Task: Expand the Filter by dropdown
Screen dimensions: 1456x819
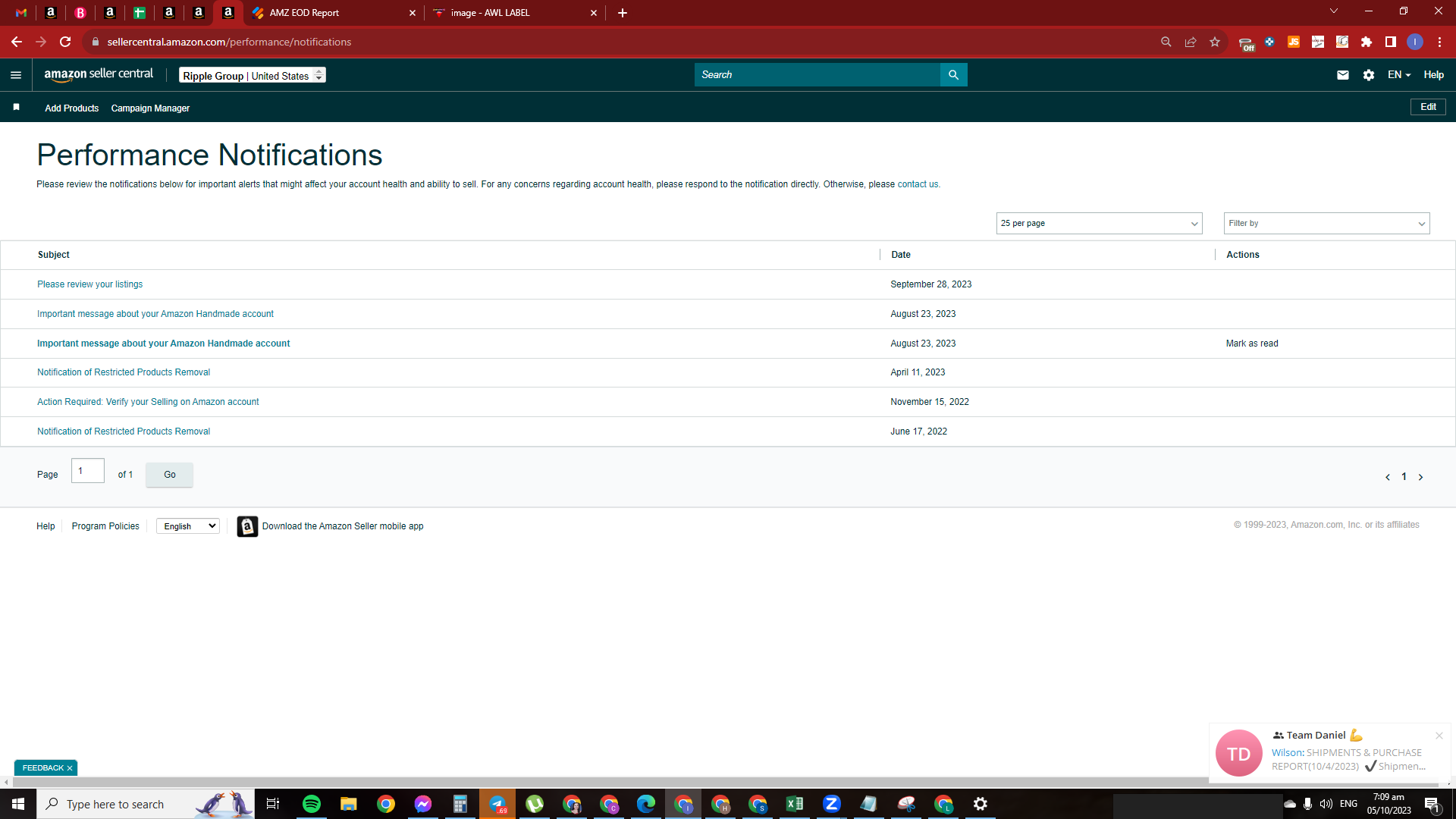Action: coord(1326,224)
